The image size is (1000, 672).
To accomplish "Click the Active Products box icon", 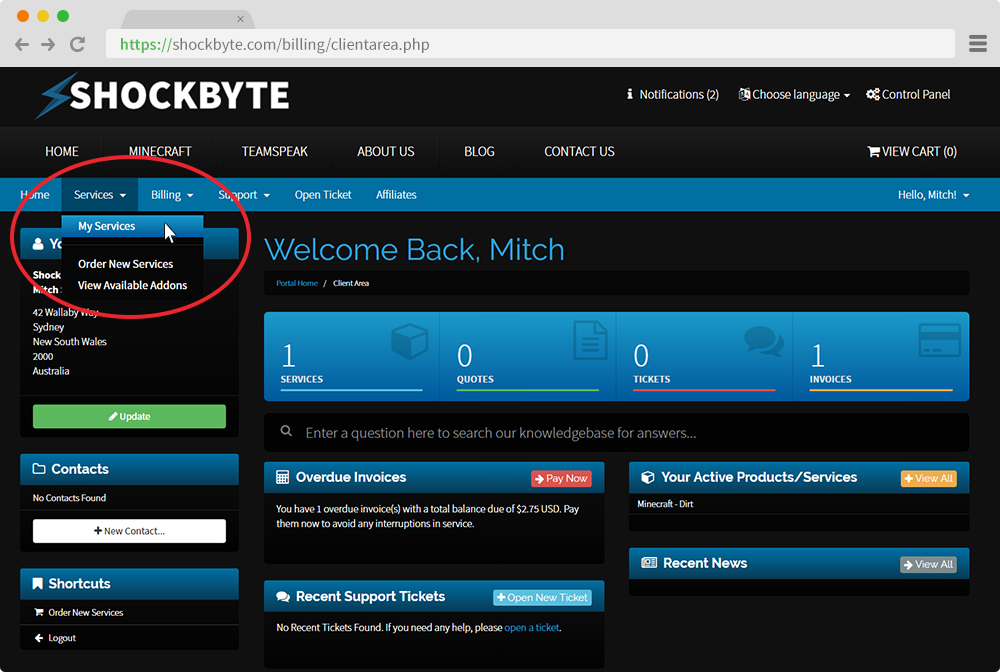I will (x=648, y=477).
